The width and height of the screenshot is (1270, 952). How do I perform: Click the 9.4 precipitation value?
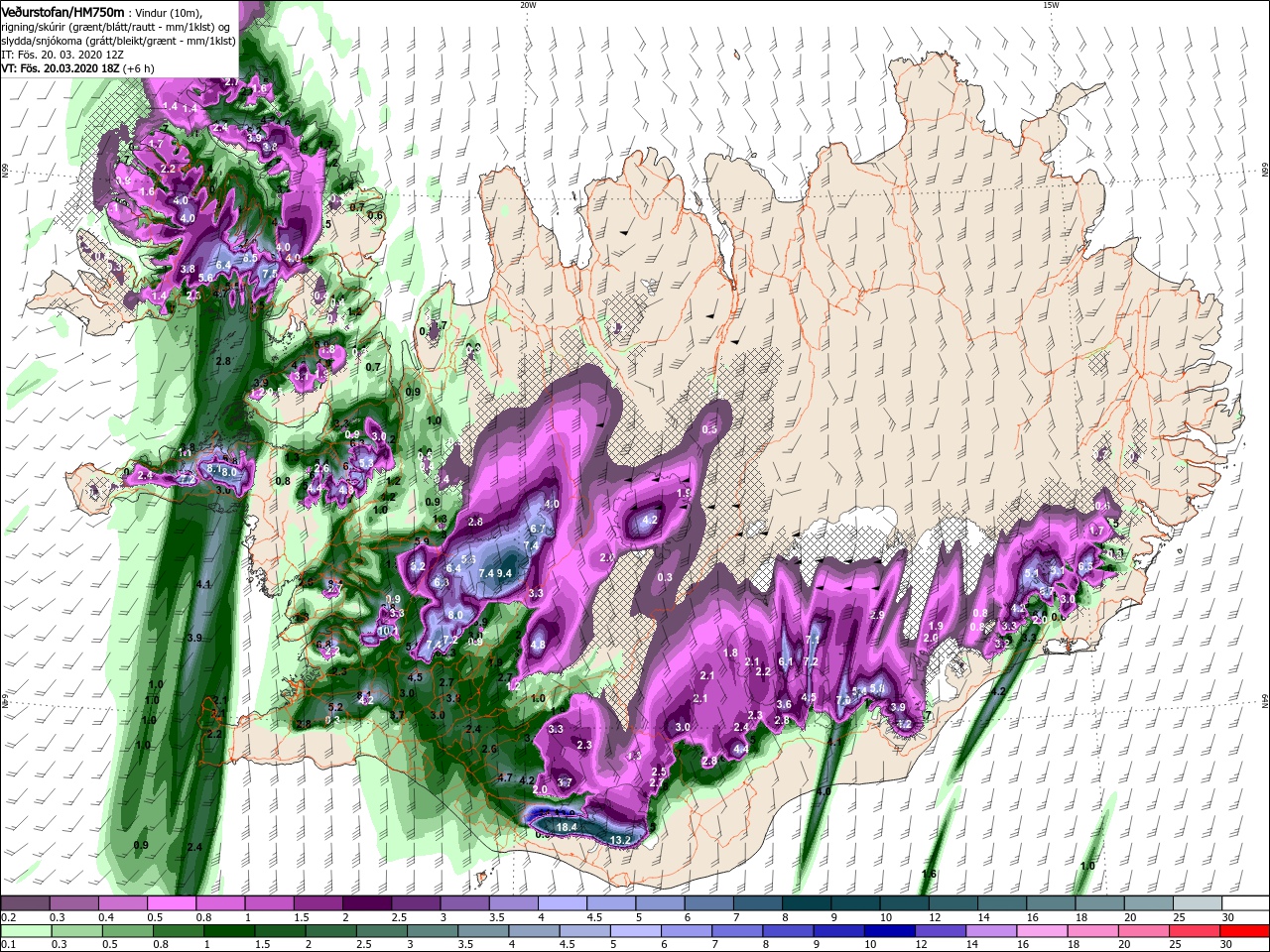(504, 573)
